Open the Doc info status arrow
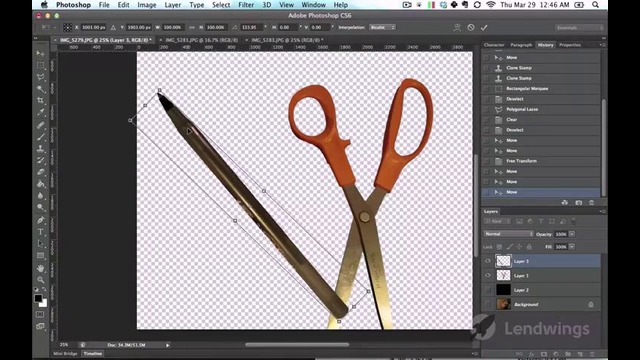Image resolution: width=640 pixels, height=360 pixels. click(167, 345)
